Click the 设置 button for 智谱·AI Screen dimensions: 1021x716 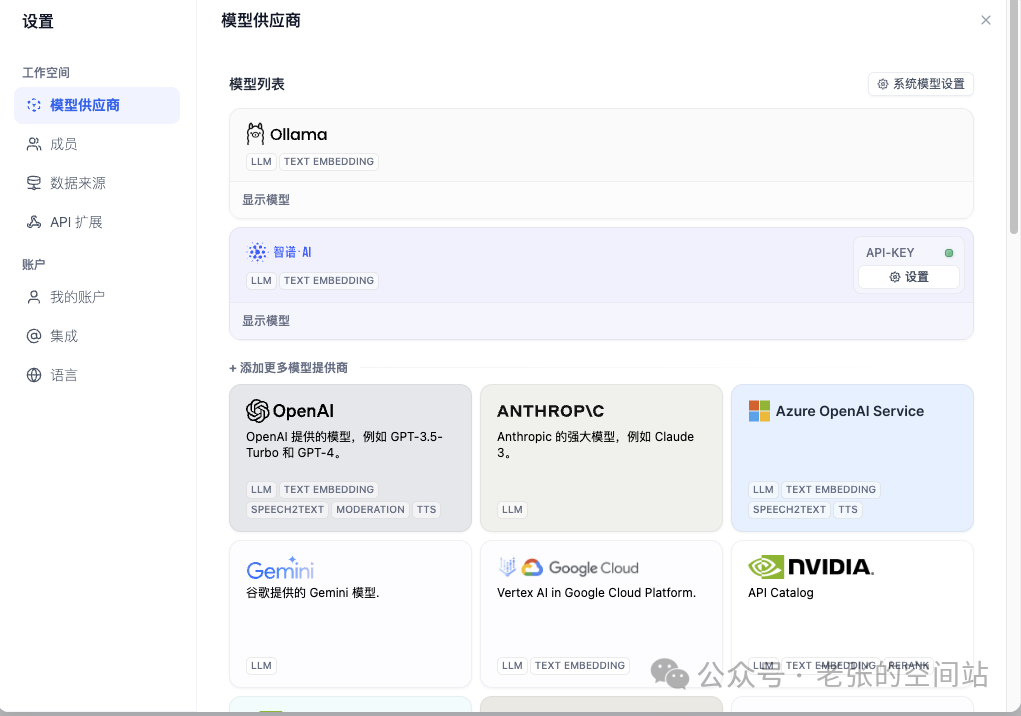click(x=908, y=277)
